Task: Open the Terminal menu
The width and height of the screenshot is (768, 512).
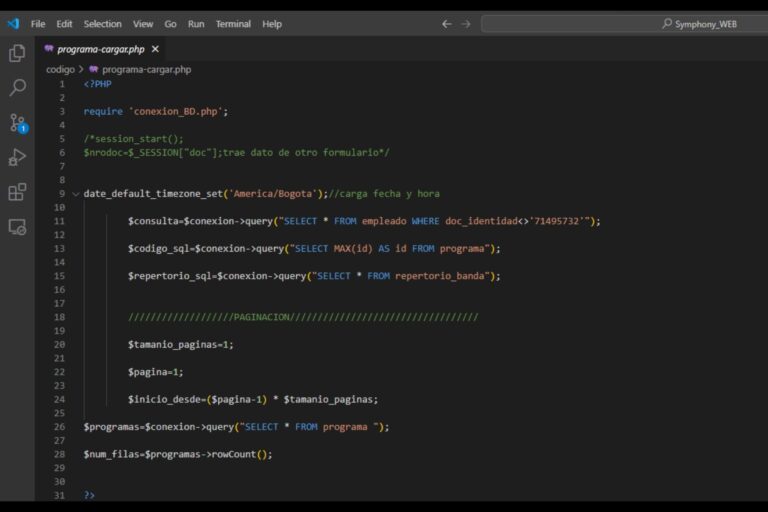Action: coord(233,24)
